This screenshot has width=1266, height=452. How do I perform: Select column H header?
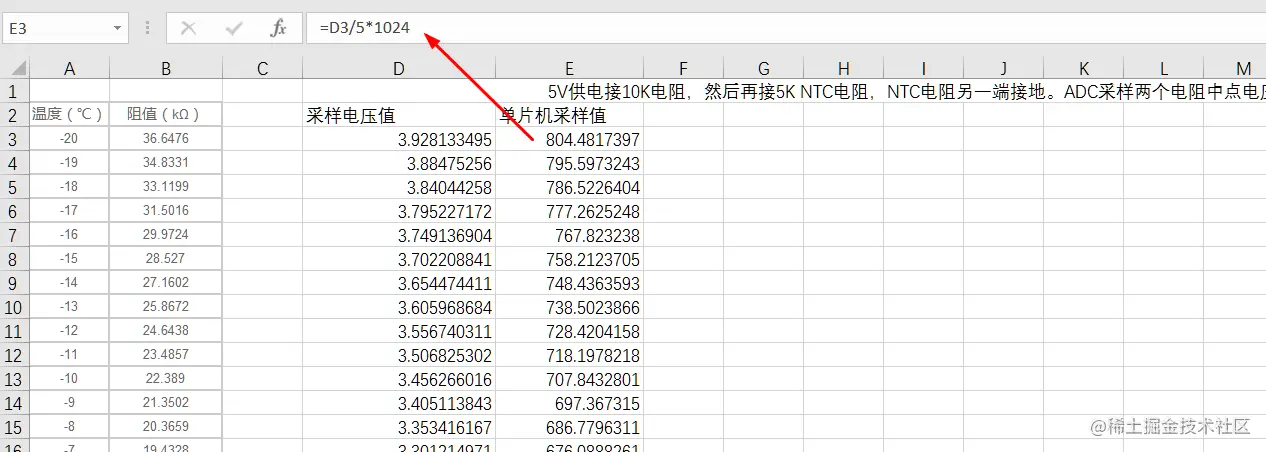pos(843,68)
